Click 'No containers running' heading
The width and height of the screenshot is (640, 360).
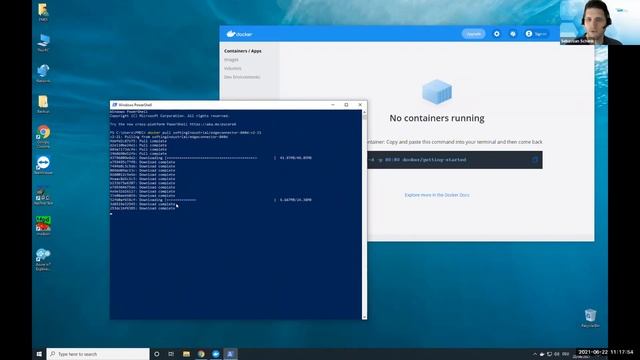coord(437,118)
